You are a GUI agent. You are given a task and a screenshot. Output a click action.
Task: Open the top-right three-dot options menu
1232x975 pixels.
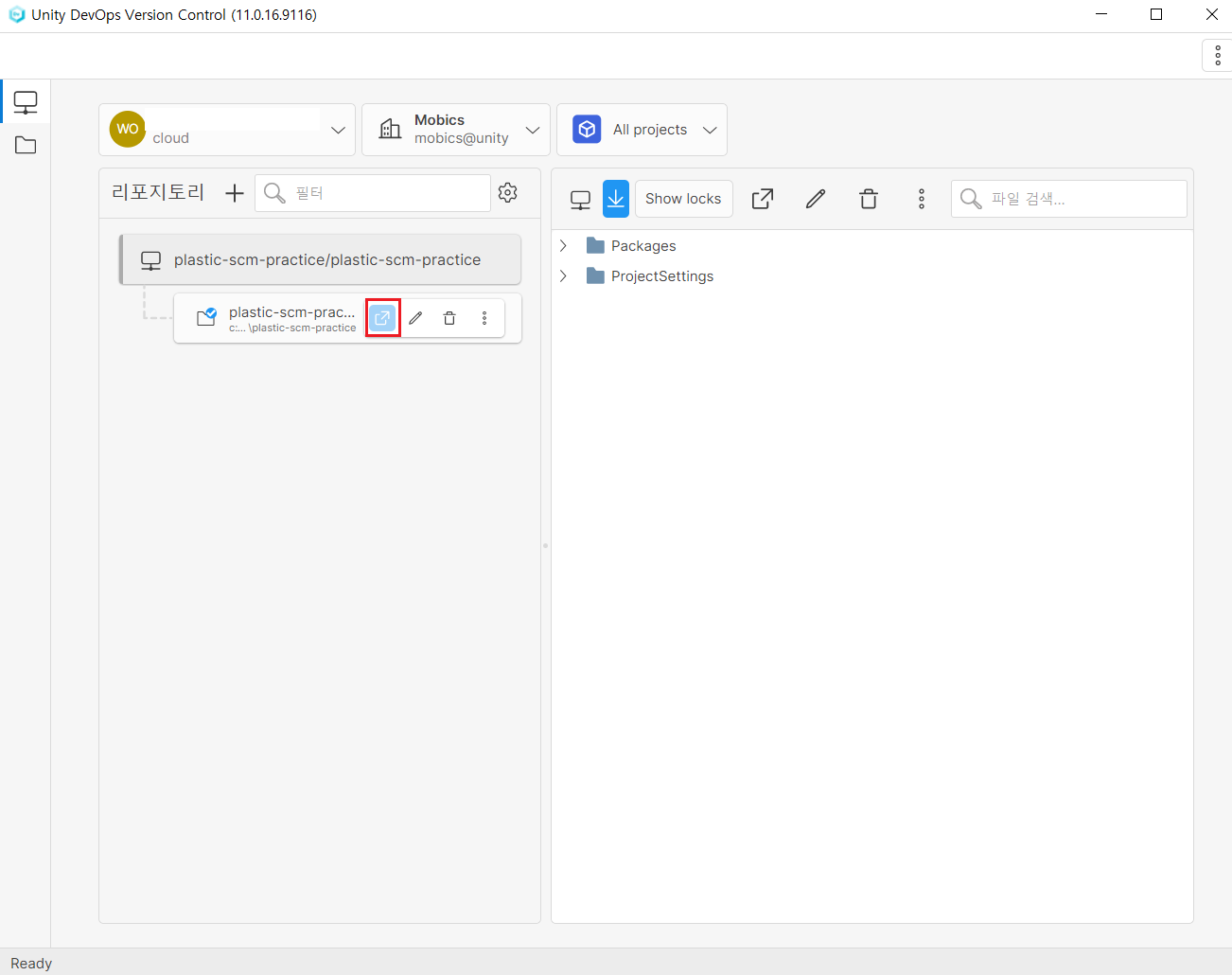(1217, 56)
